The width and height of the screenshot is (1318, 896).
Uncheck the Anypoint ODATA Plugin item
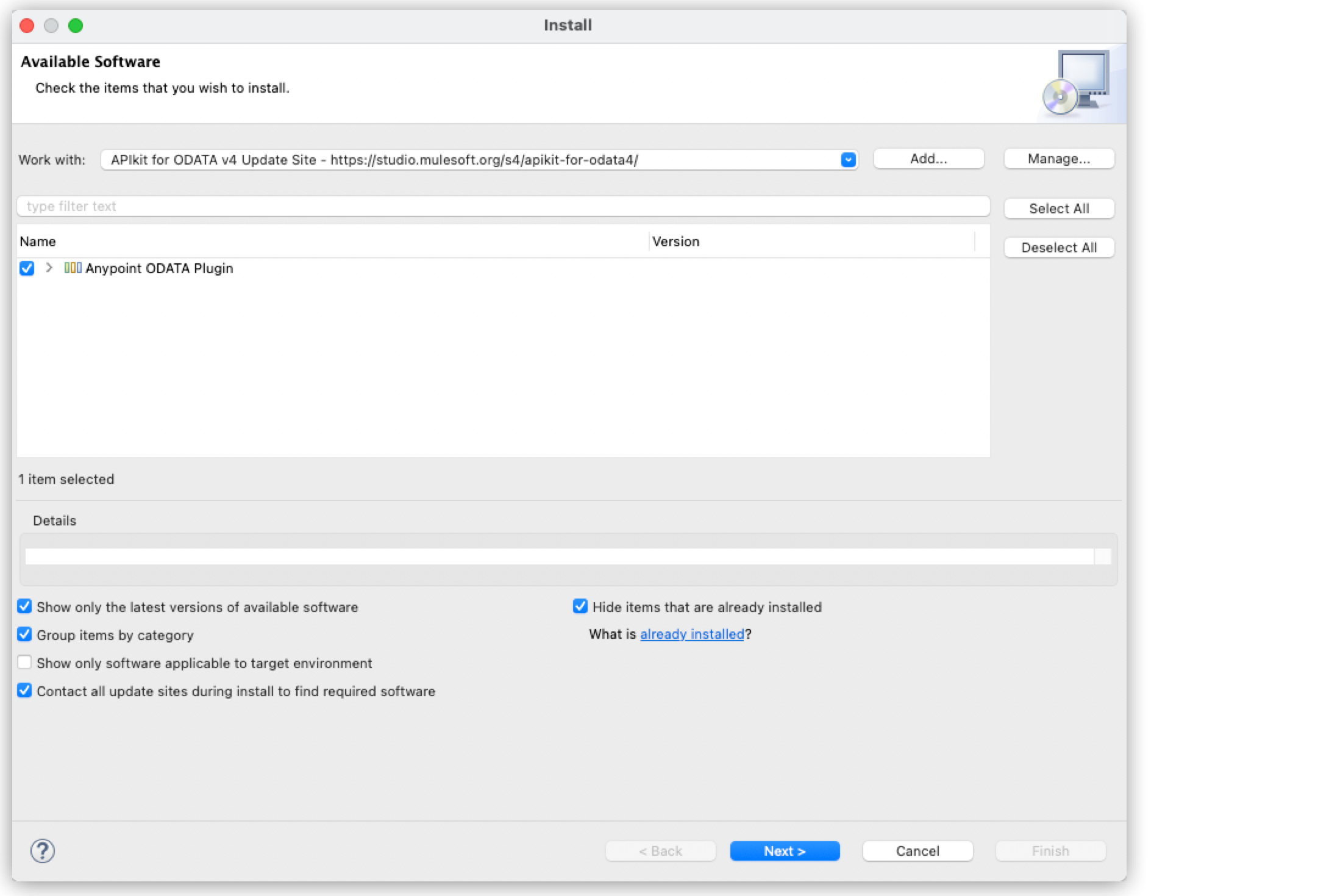click(x=26, y=268)
